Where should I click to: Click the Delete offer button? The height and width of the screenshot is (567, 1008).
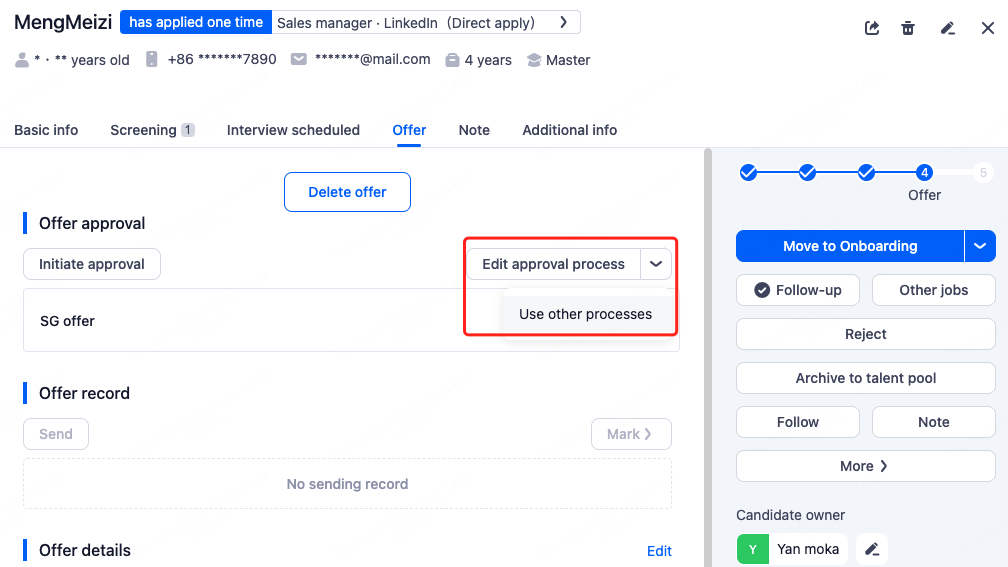[x=347, y=192]
